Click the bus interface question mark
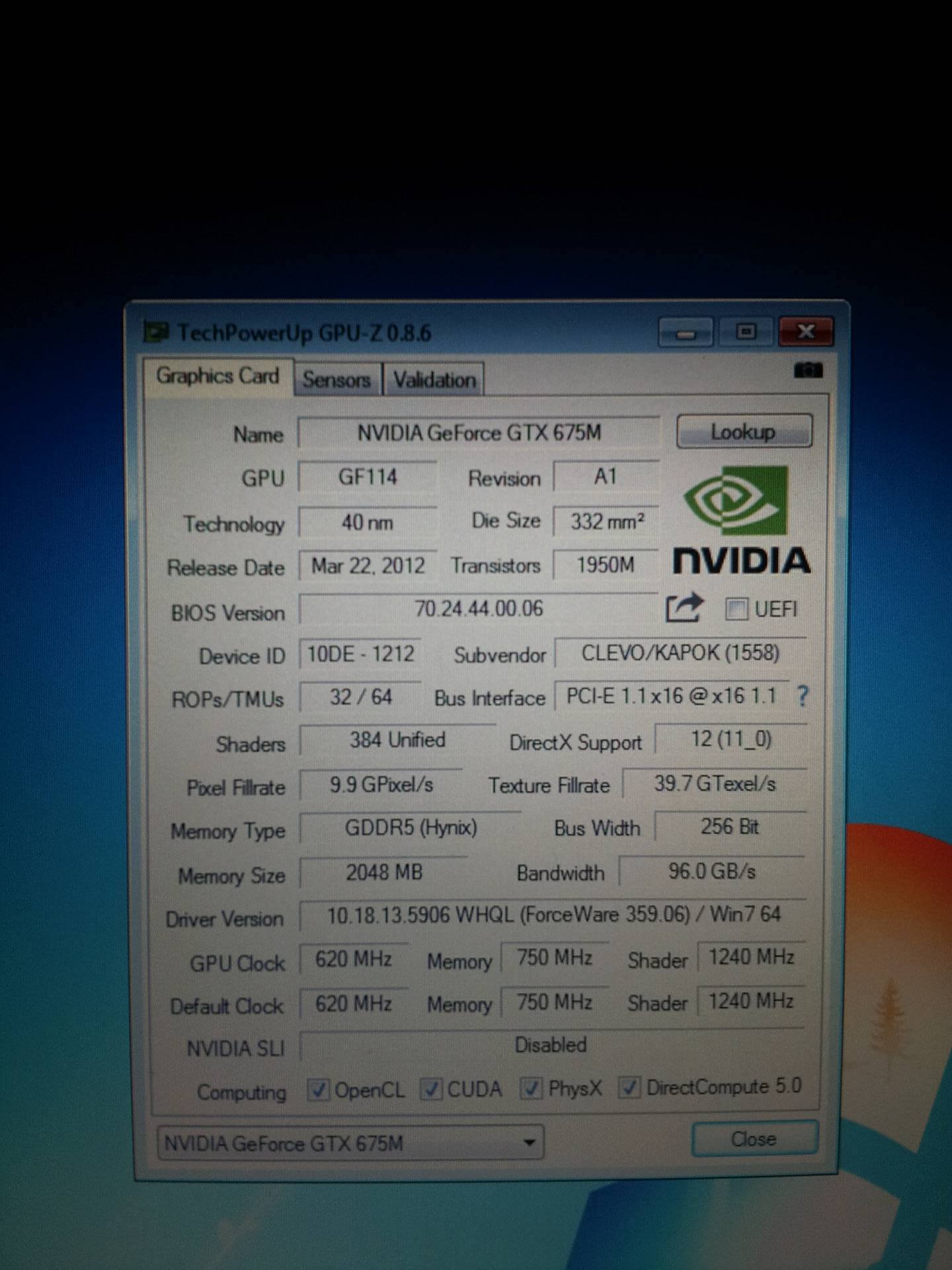 pos(802,696)
